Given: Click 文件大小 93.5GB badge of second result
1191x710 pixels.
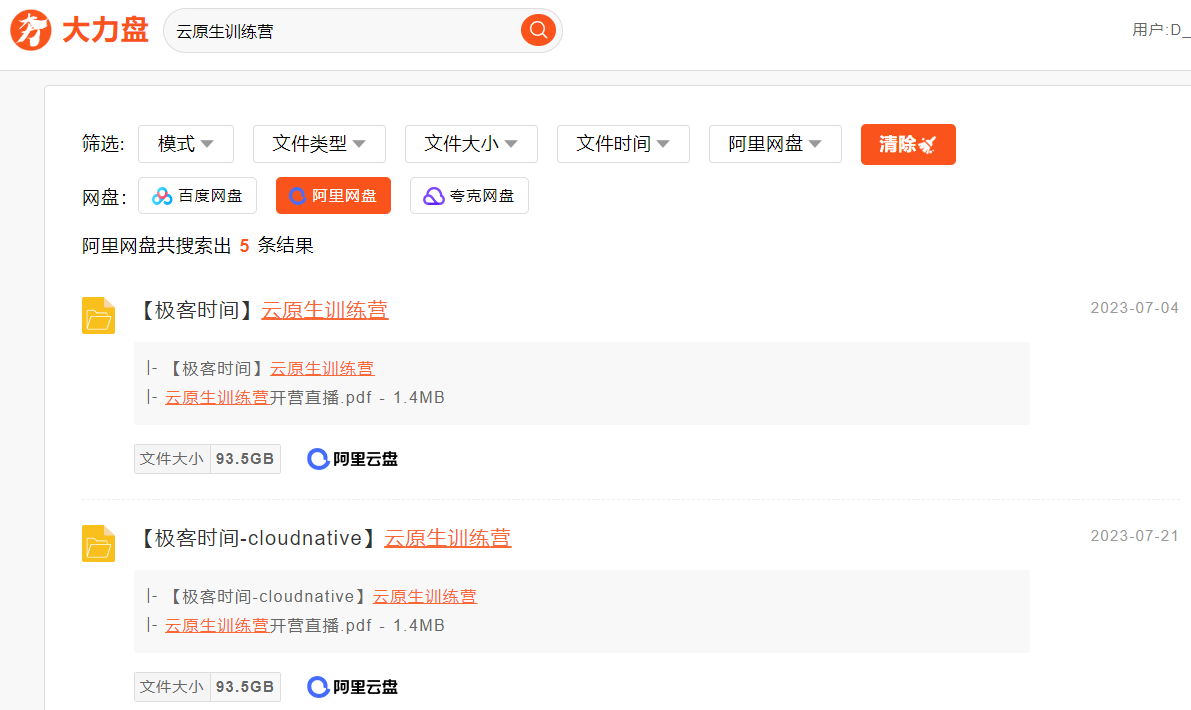Looking at the screenshot, I should pyautogui.click(x=207, y=686).
